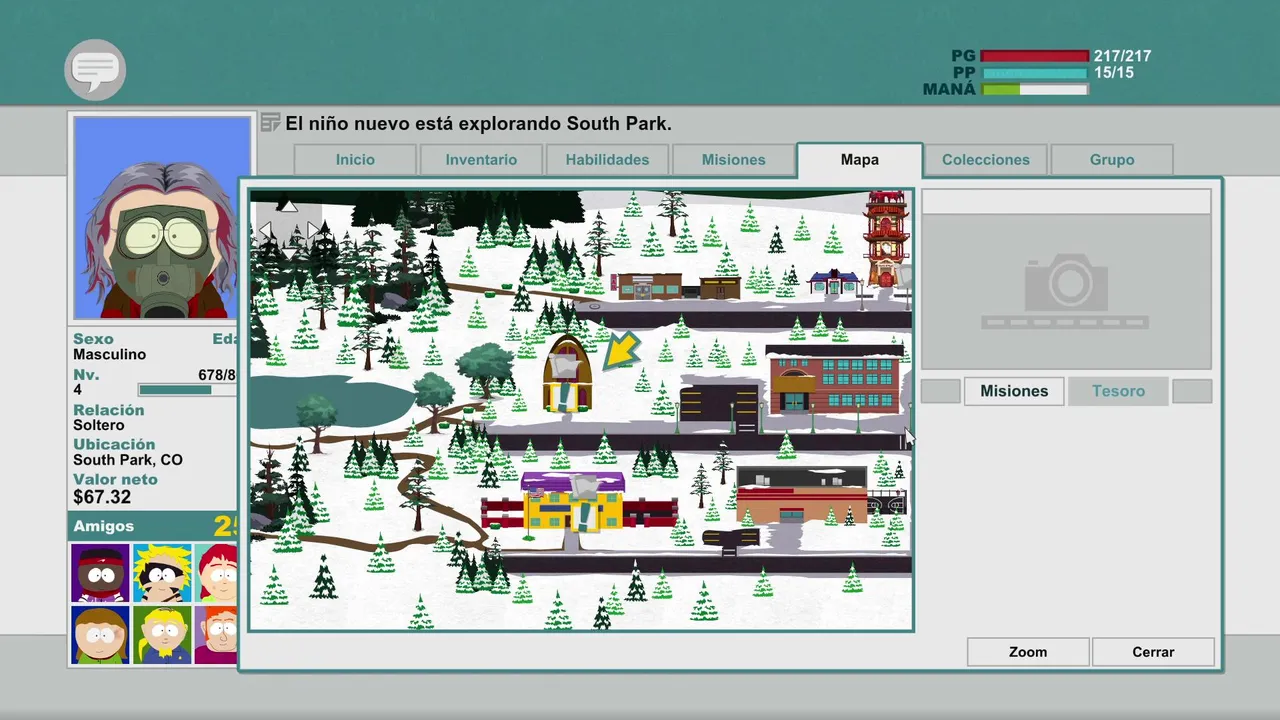Select the flat-roofed tan building near the school
1280x720 pixels.
pyautogui.click(x=802, y=495)
